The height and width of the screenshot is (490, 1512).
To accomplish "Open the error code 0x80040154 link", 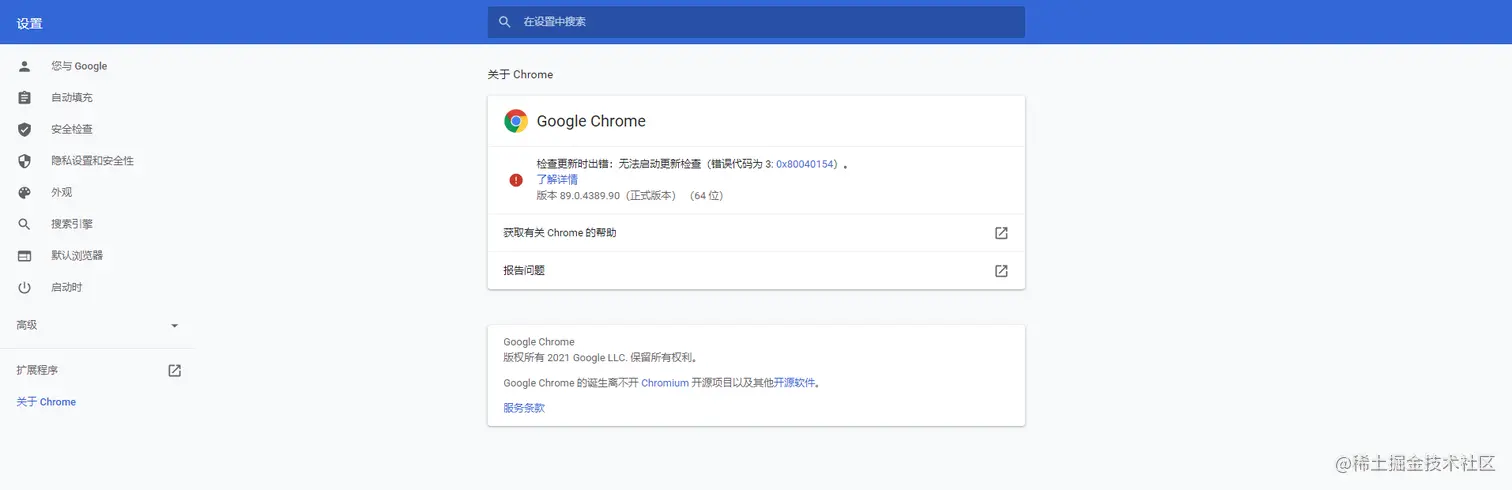I will [806, 164].
